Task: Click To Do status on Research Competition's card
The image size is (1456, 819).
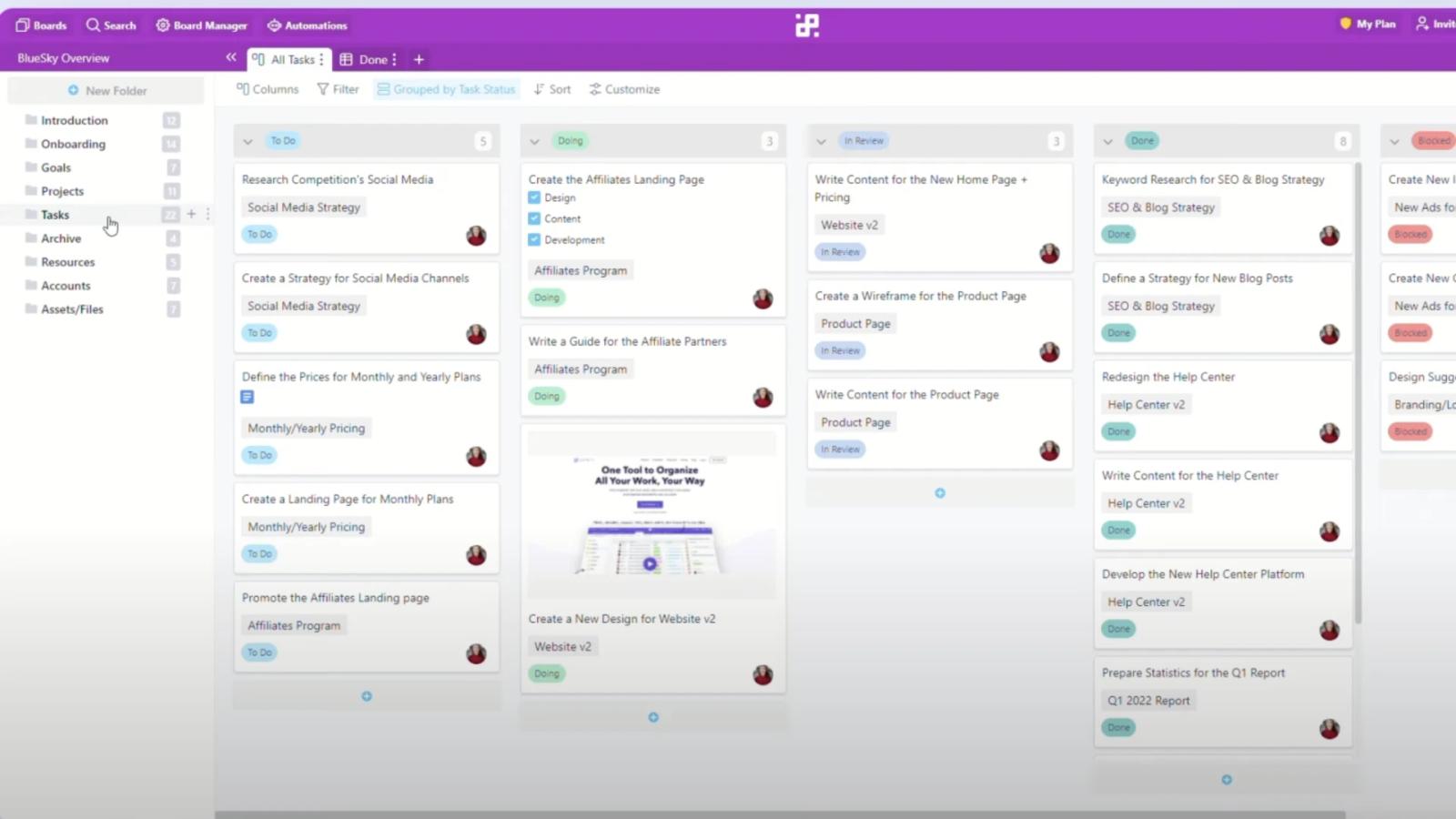Action: click(259, 235)
